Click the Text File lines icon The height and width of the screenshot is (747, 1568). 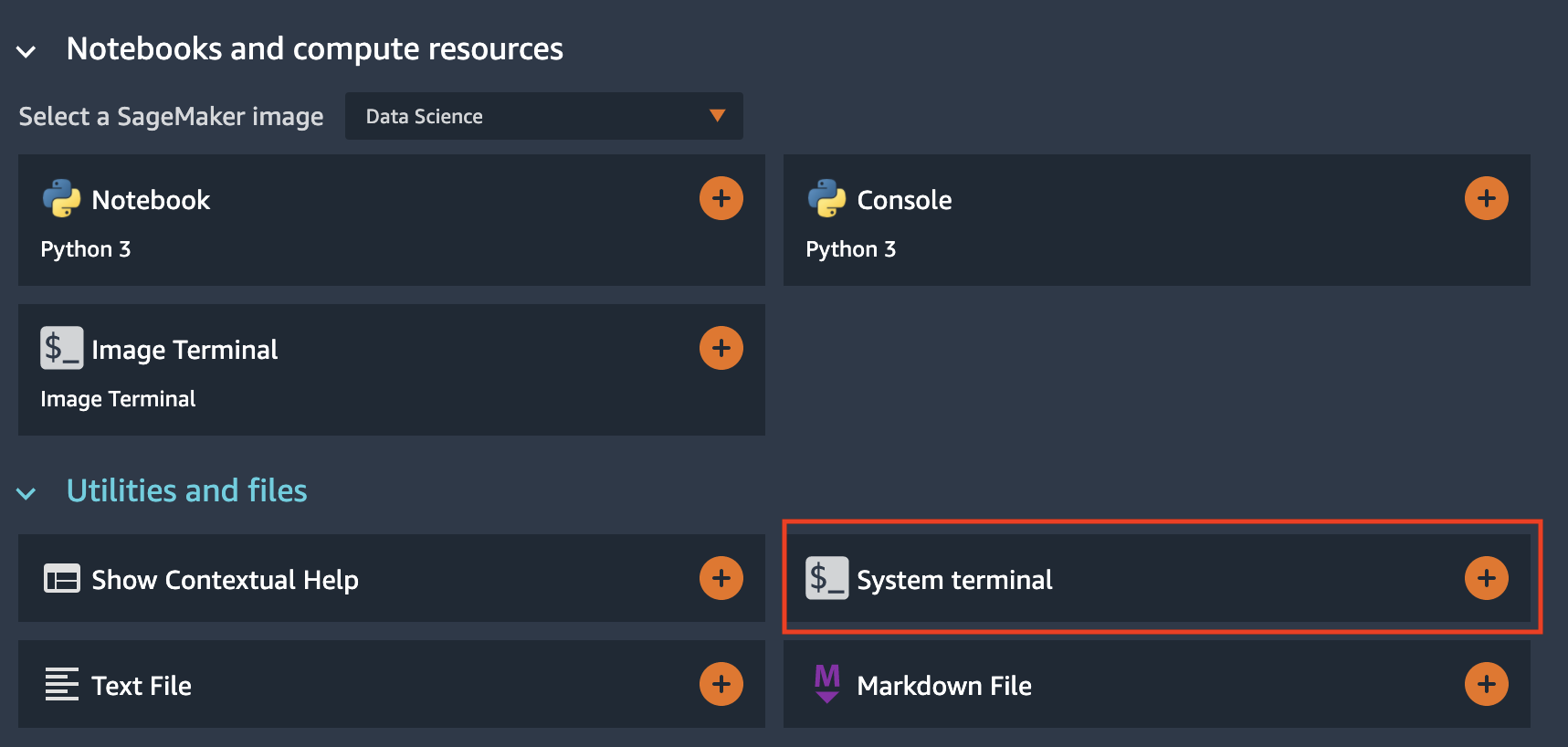62,684
